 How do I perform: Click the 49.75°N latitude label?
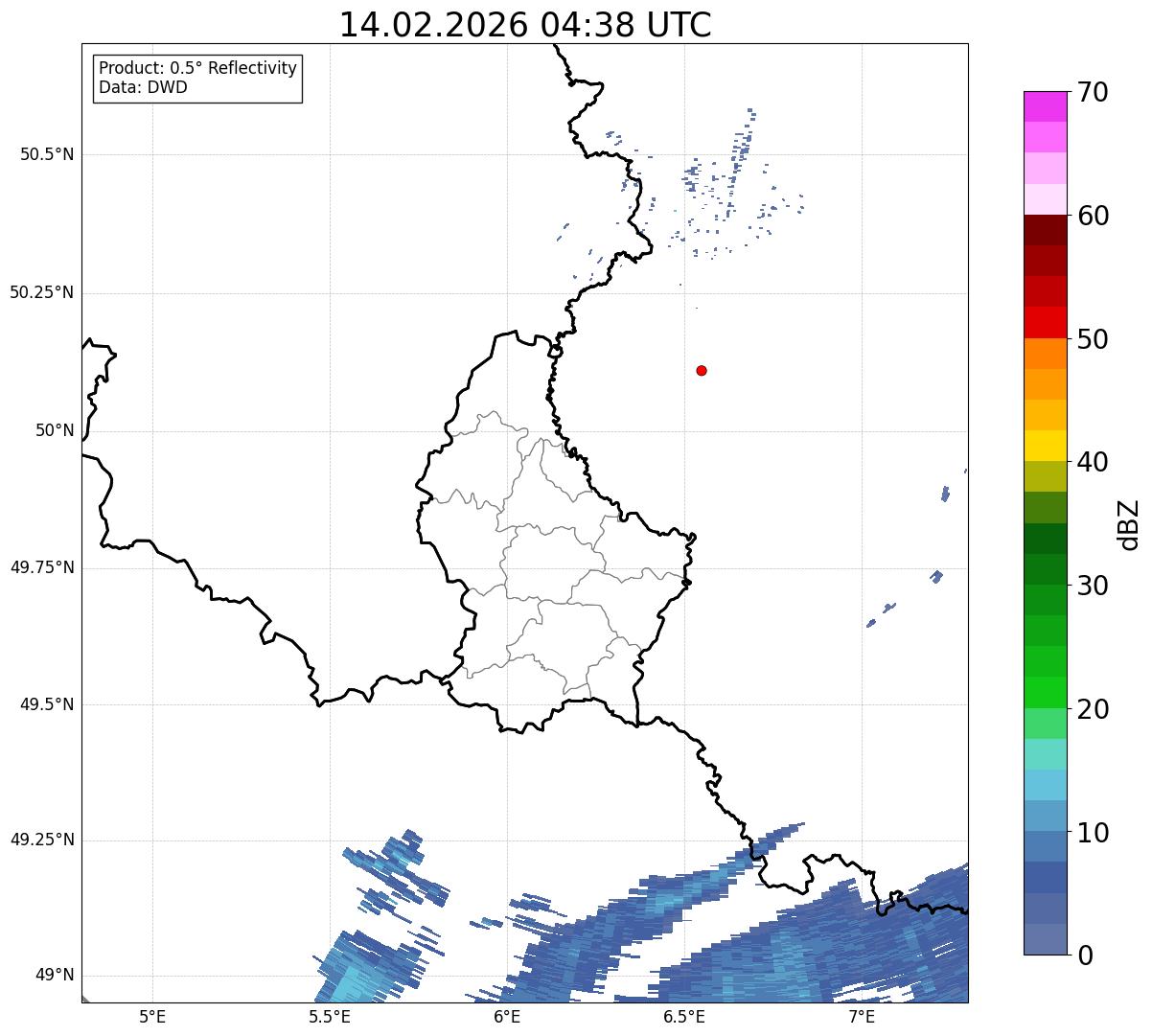(x=42, y=567)
